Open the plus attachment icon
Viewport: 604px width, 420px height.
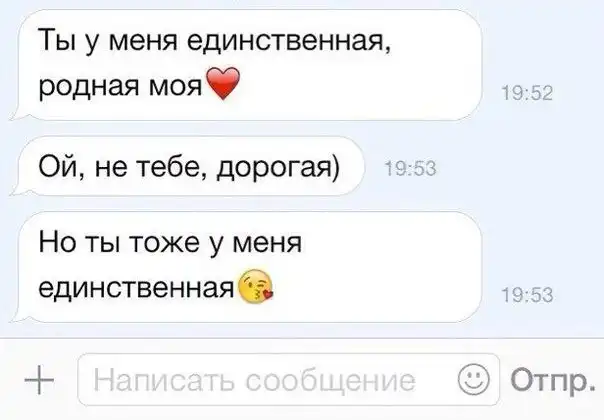pos(39,380)
